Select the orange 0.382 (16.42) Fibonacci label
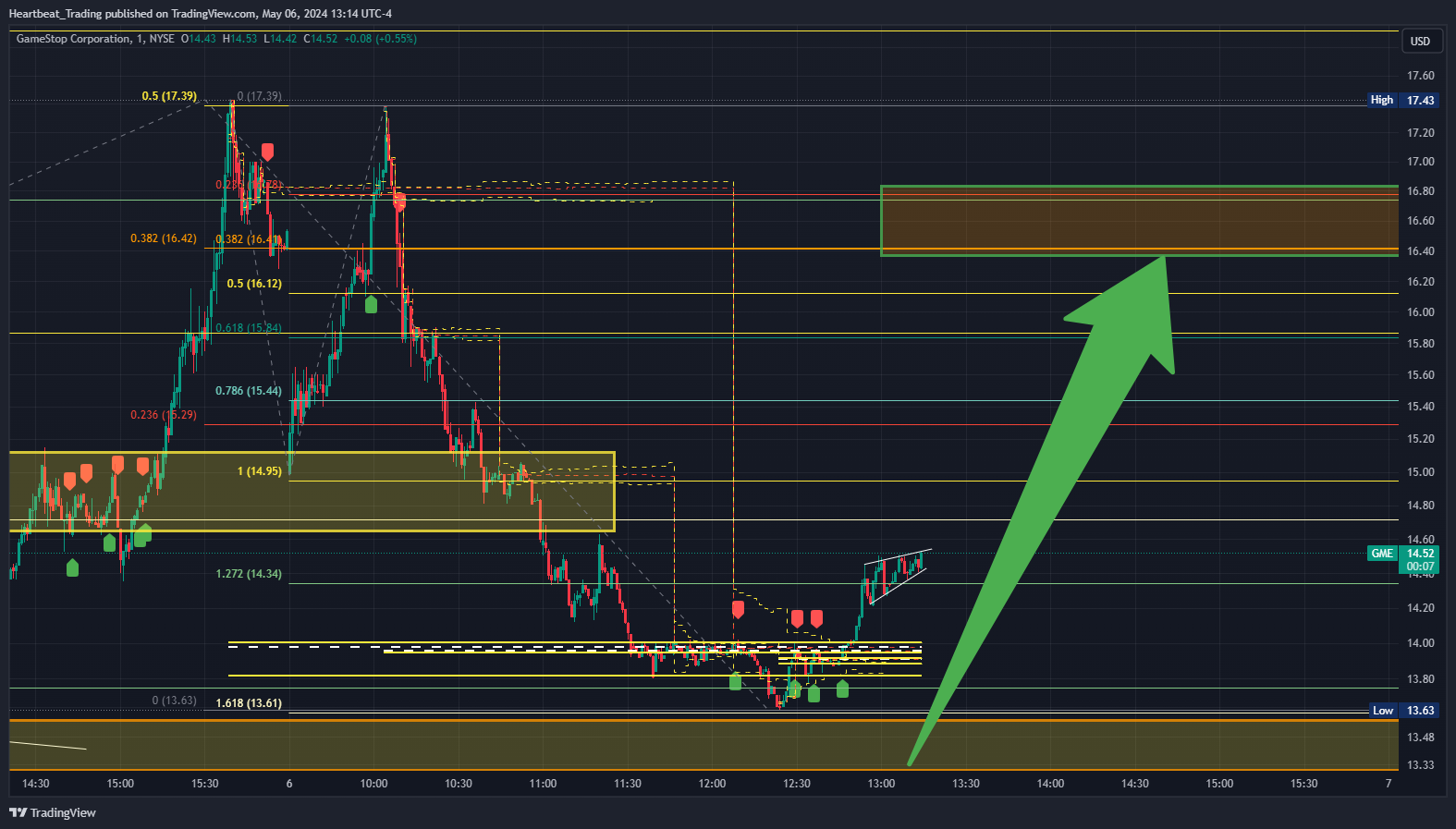The width and height of the screenshot is (1456, 829). coord(164,238)
